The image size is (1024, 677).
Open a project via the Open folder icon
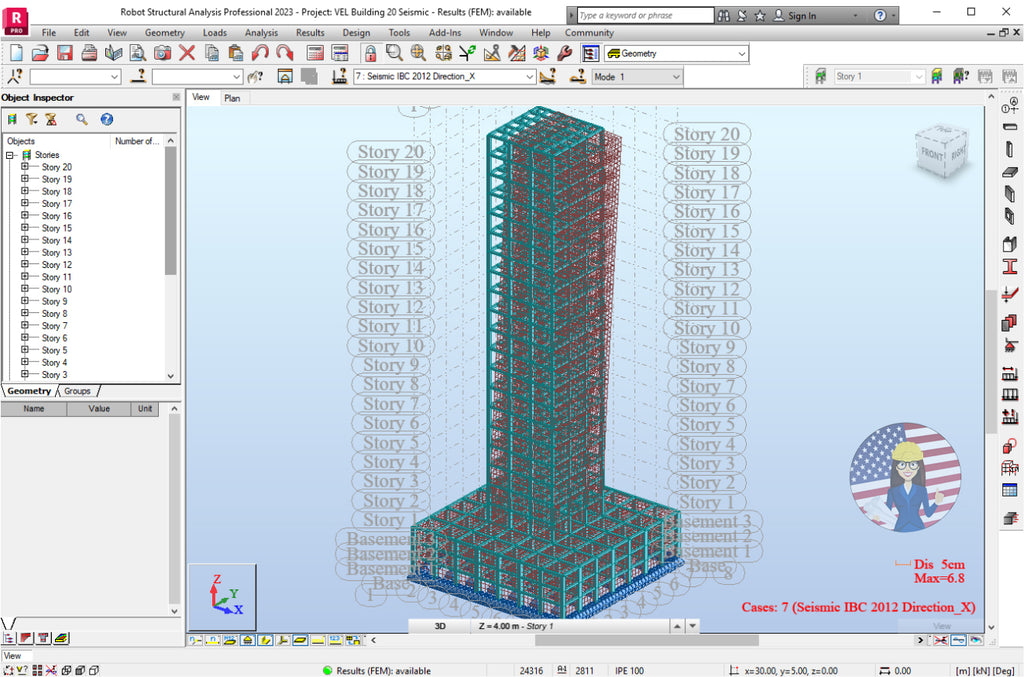pyautogui.click(x=40, y=52)
